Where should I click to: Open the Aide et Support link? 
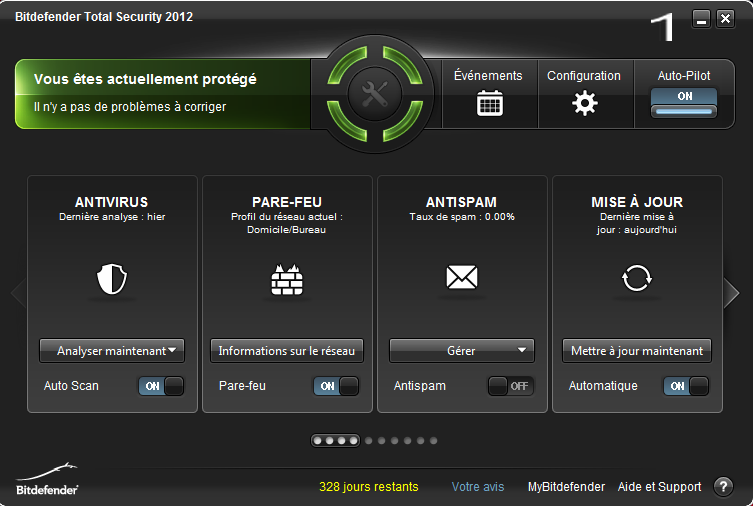(659, 487)
